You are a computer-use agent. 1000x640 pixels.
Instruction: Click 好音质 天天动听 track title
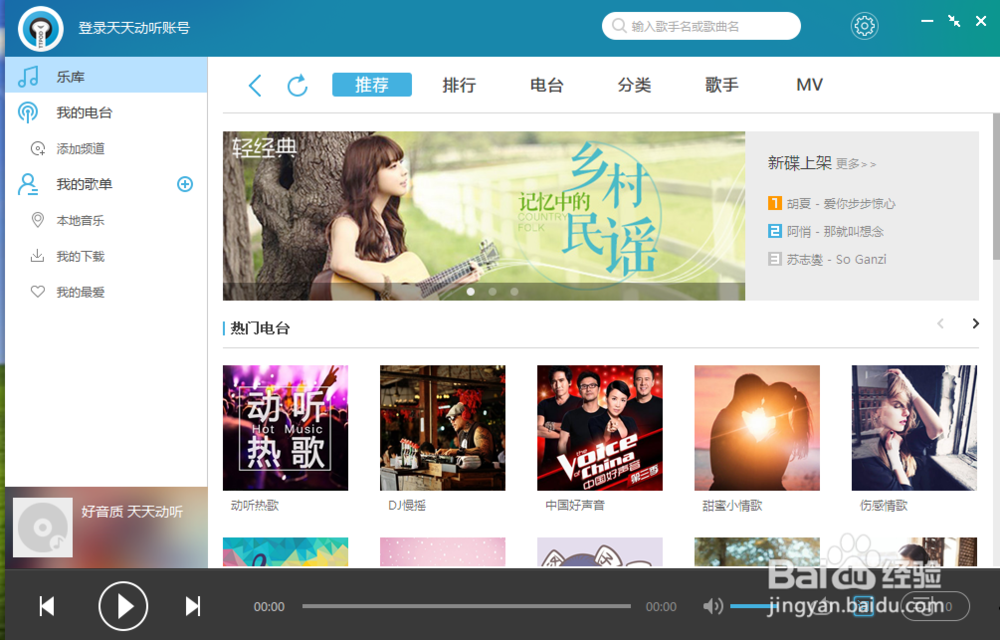point(132,512)
